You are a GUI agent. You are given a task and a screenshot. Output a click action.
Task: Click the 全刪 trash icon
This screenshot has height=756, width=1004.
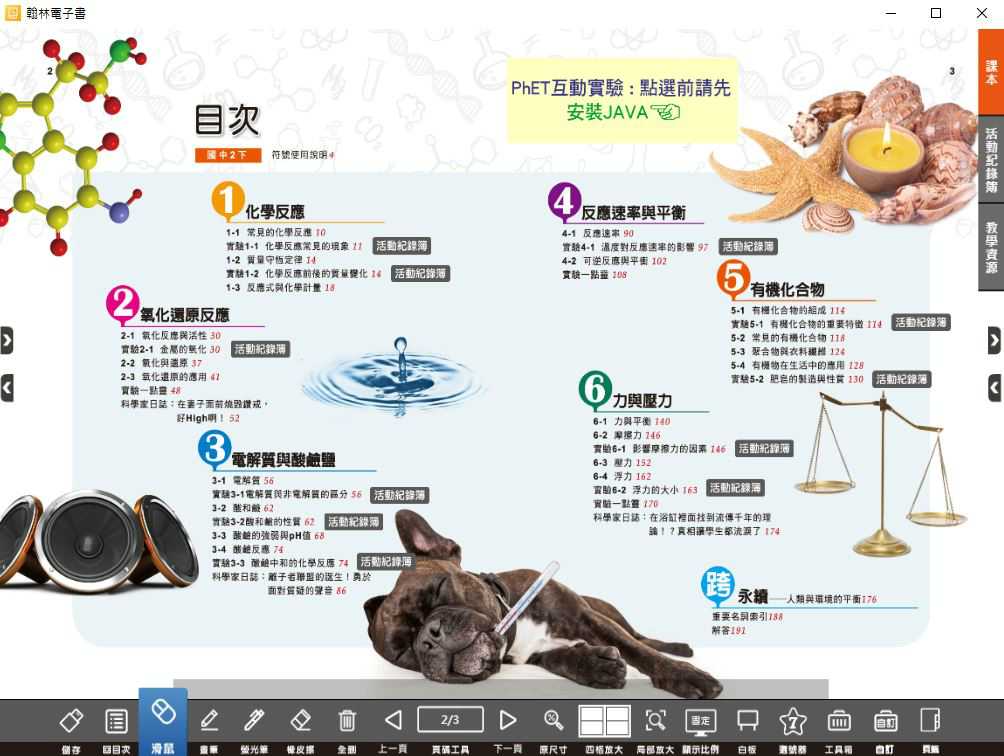[346, 721]
